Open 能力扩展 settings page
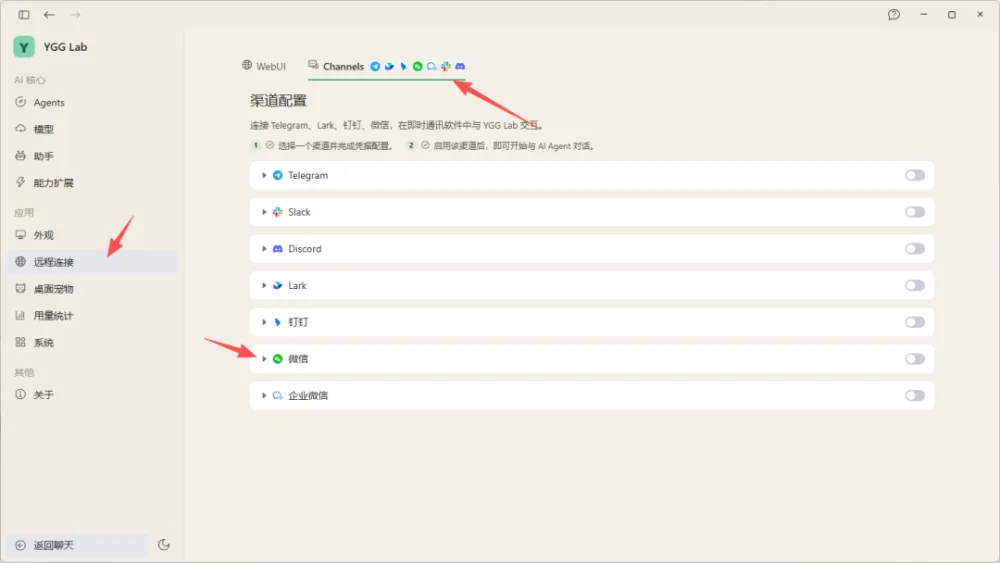The width and height of the screenshot is (1000, 563). (x=92, y=182)
